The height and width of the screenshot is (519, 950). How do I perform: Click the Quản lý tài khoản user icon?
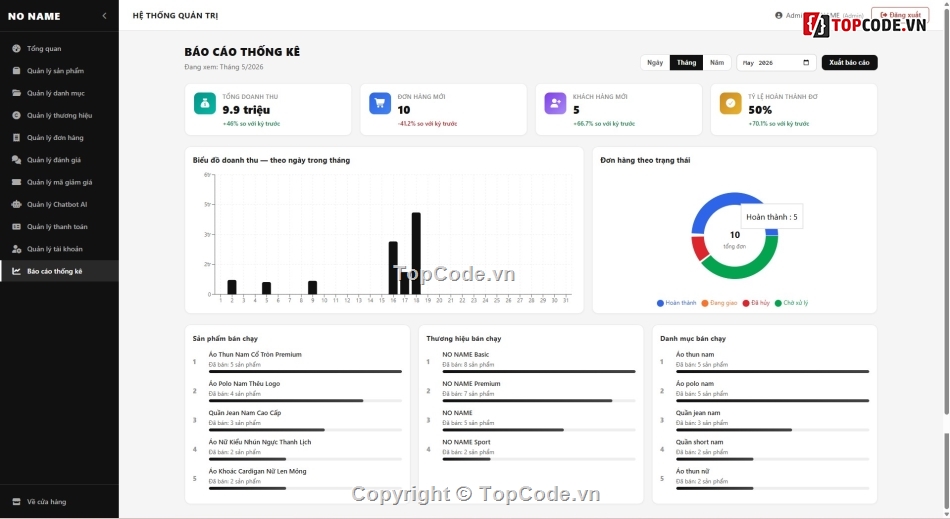pyautogui.click(x=16, y=249)
